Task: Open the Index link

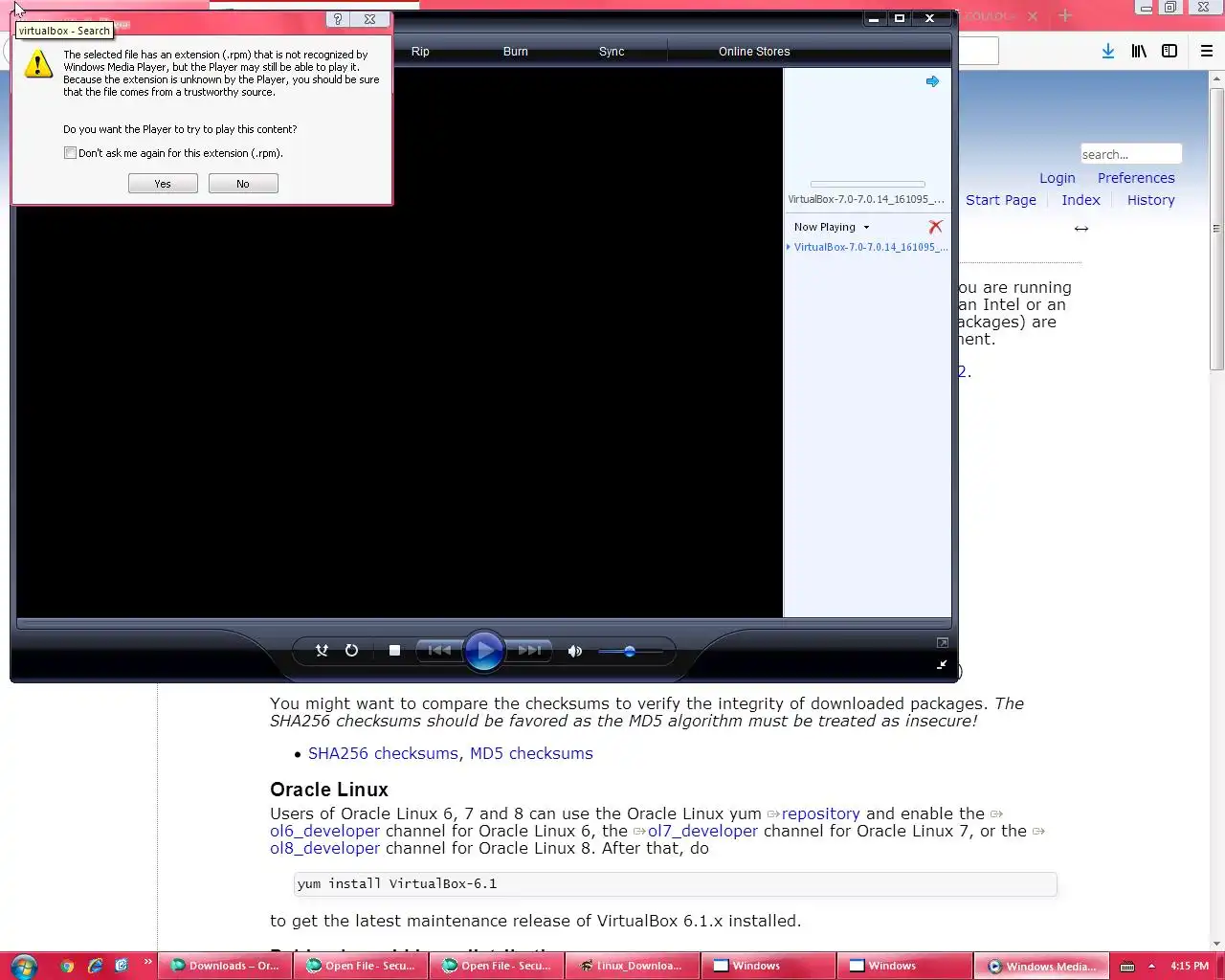Action: coord(1080,200)
